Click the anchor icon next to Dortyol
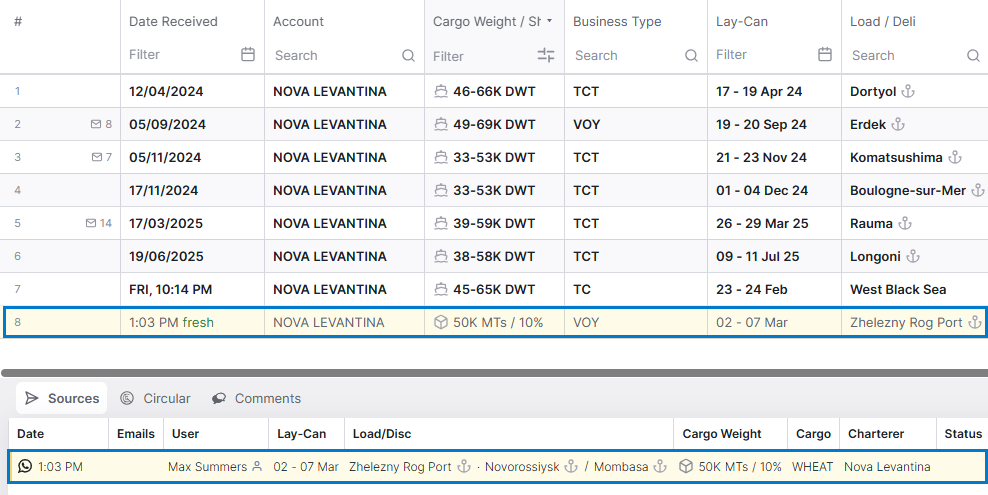Viewport: 988px width, 495px height. point(908,91)
